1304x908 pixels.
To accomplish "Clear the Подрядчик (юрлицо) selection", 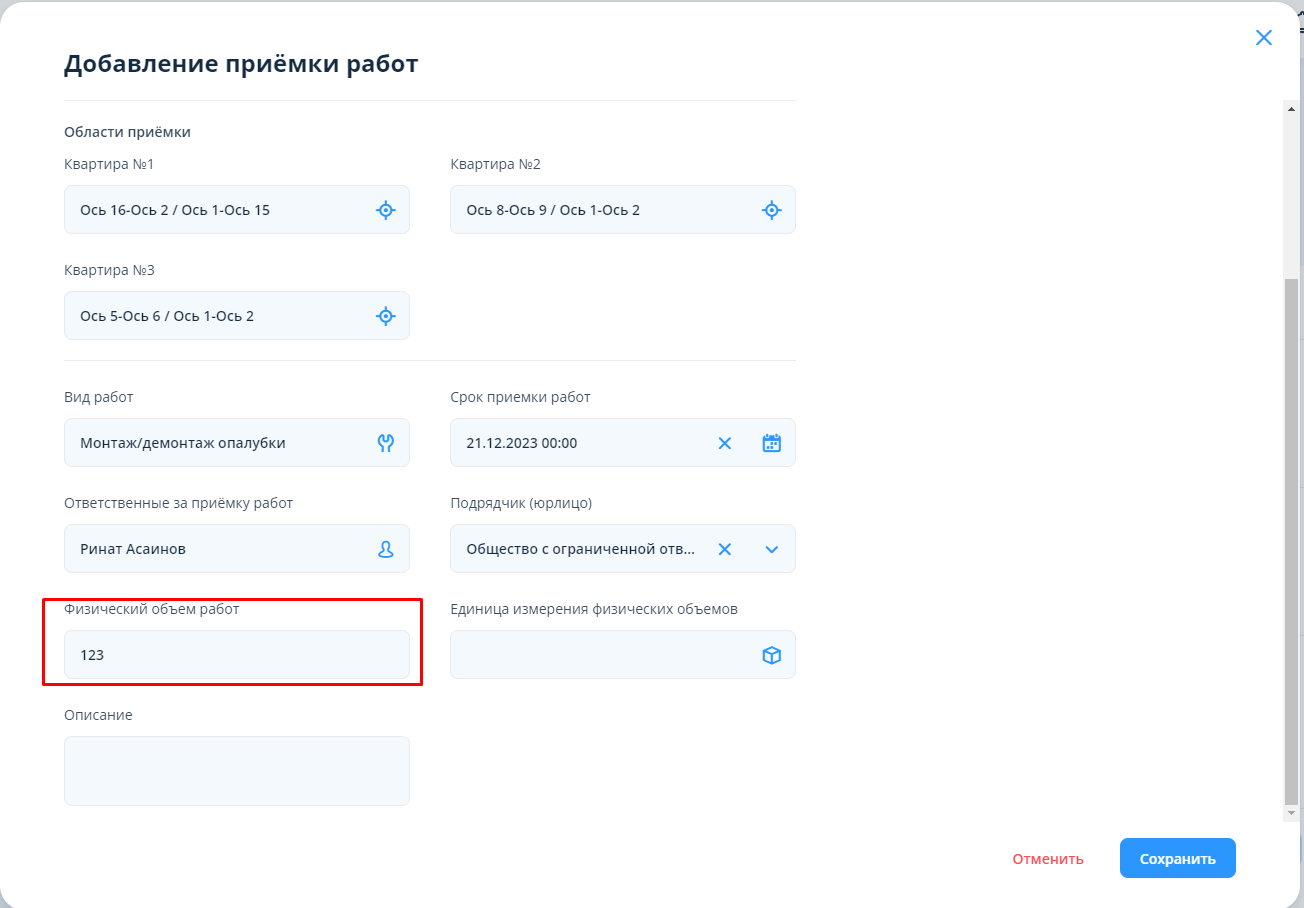I will [725, 549].
